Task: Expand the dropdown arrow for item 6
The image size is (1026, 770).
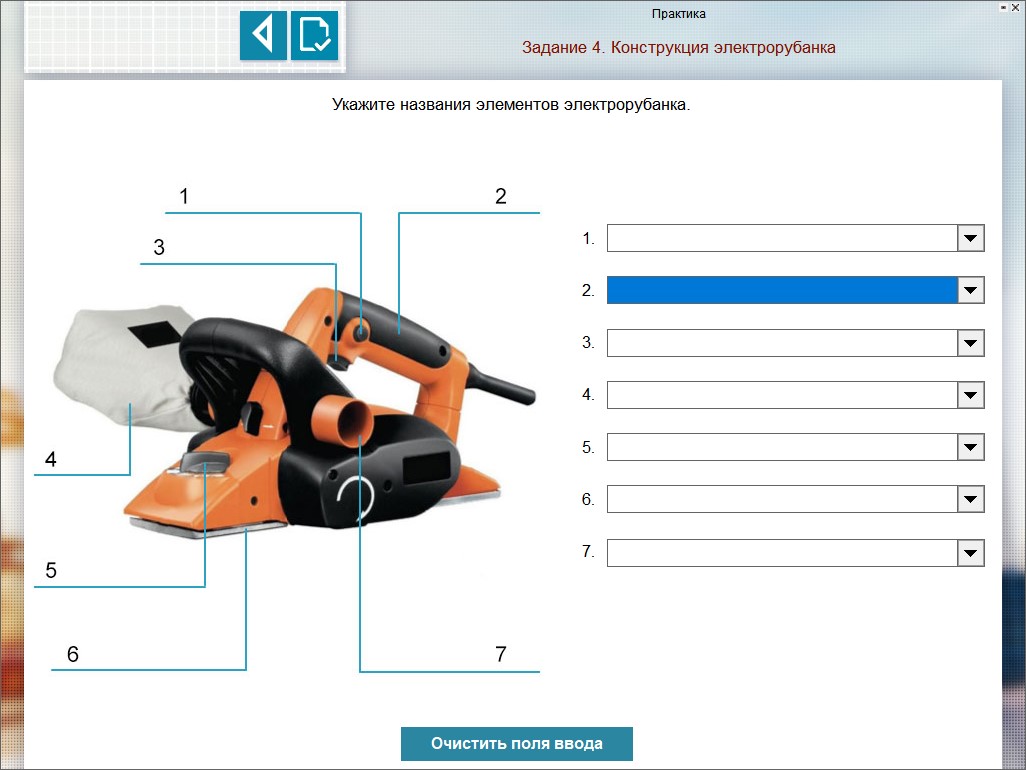Action: coord(970,499)
